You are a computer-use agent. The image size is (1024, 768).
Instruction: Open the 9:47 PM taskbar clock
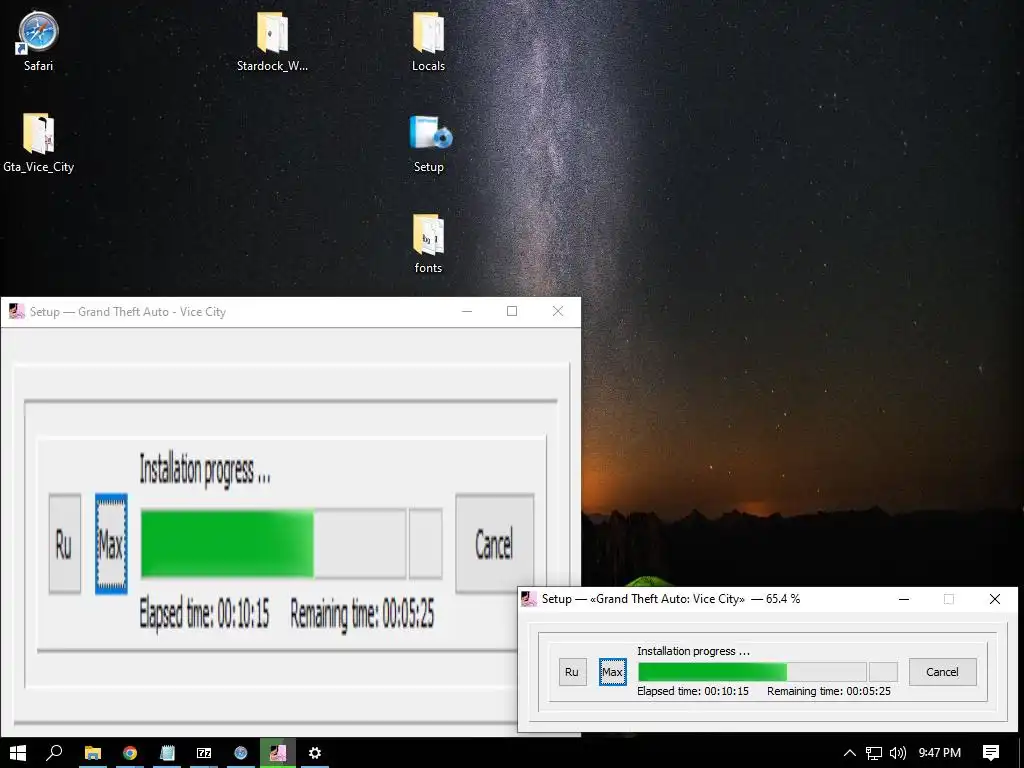pos(940,753)
